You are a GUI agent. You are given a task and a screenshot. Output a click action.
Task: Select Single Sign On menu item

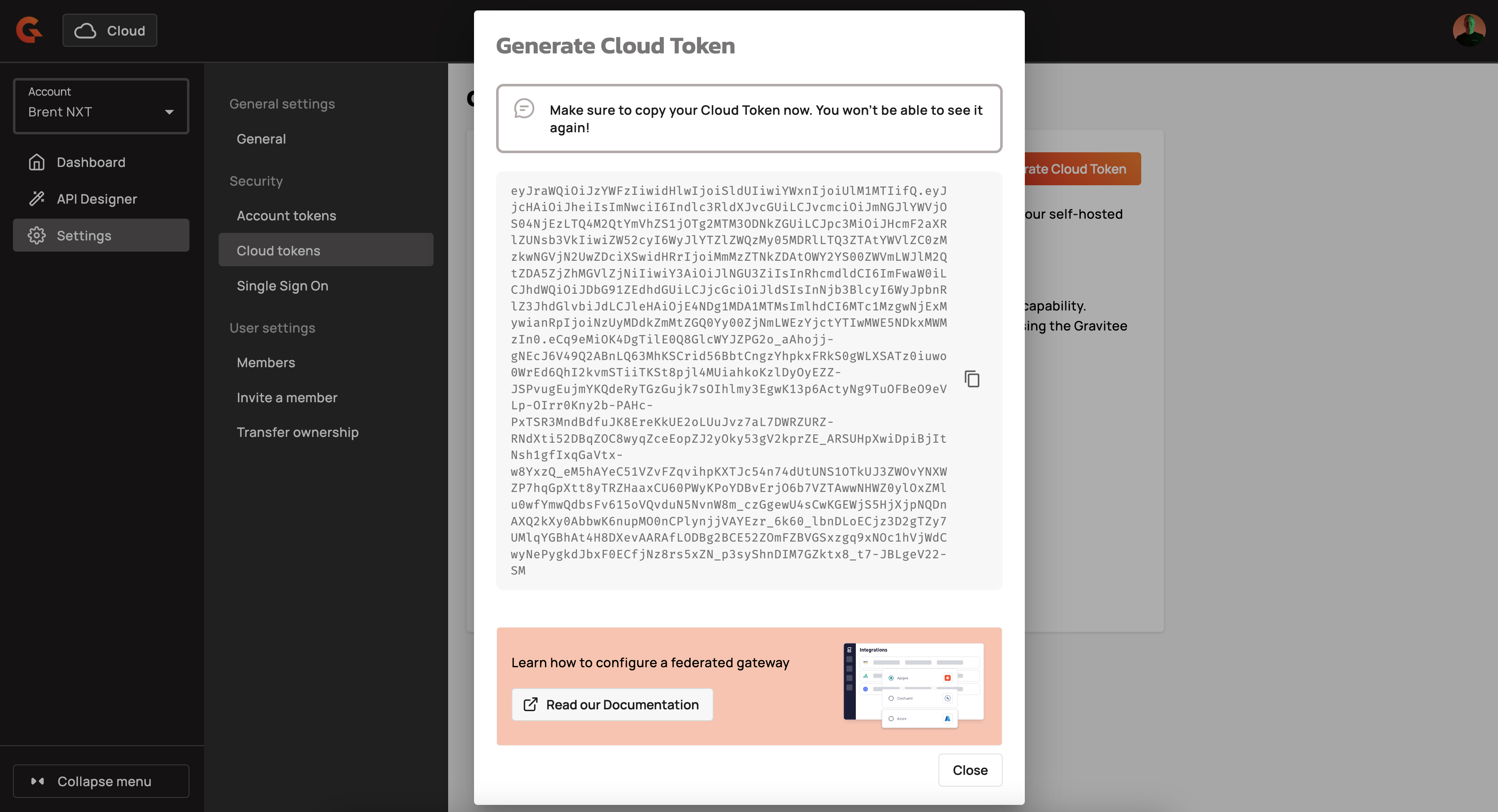pos(282,286)
